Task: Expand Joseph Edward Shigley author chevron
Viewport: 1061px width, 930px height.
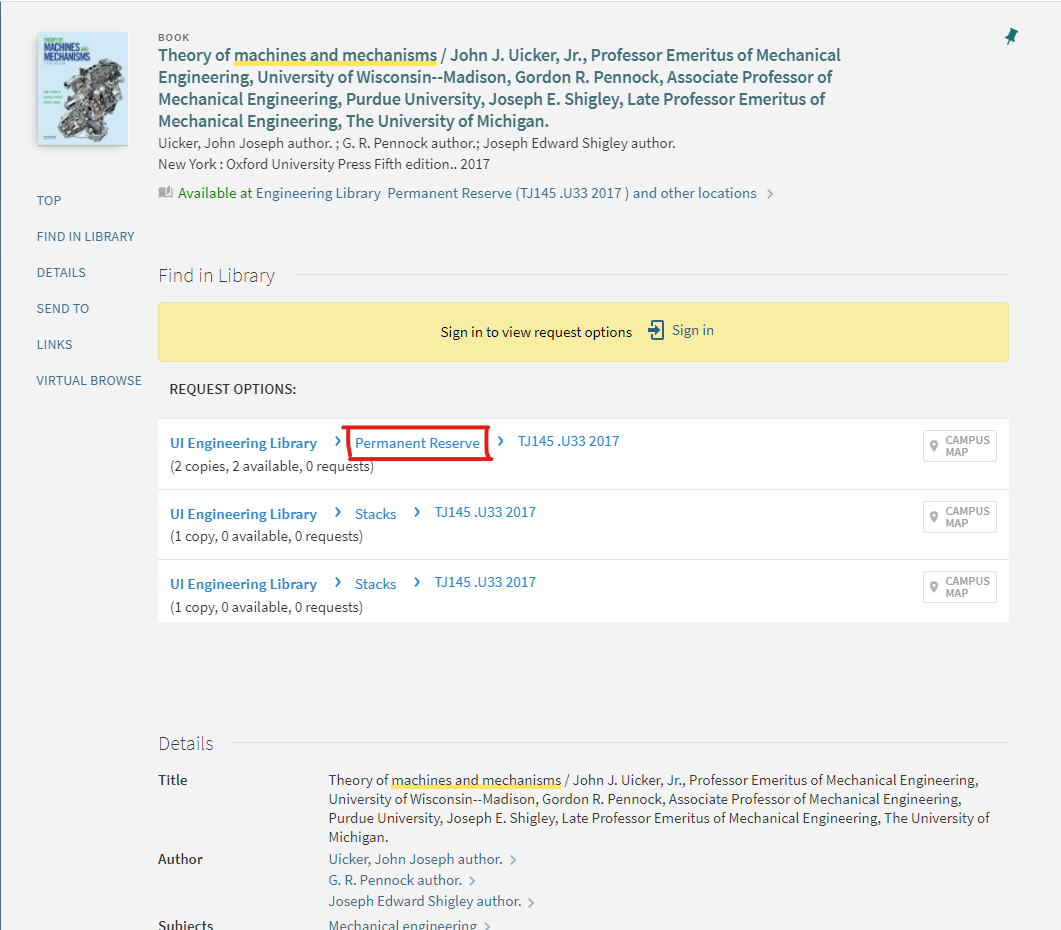Action: [x=531, y=902]
